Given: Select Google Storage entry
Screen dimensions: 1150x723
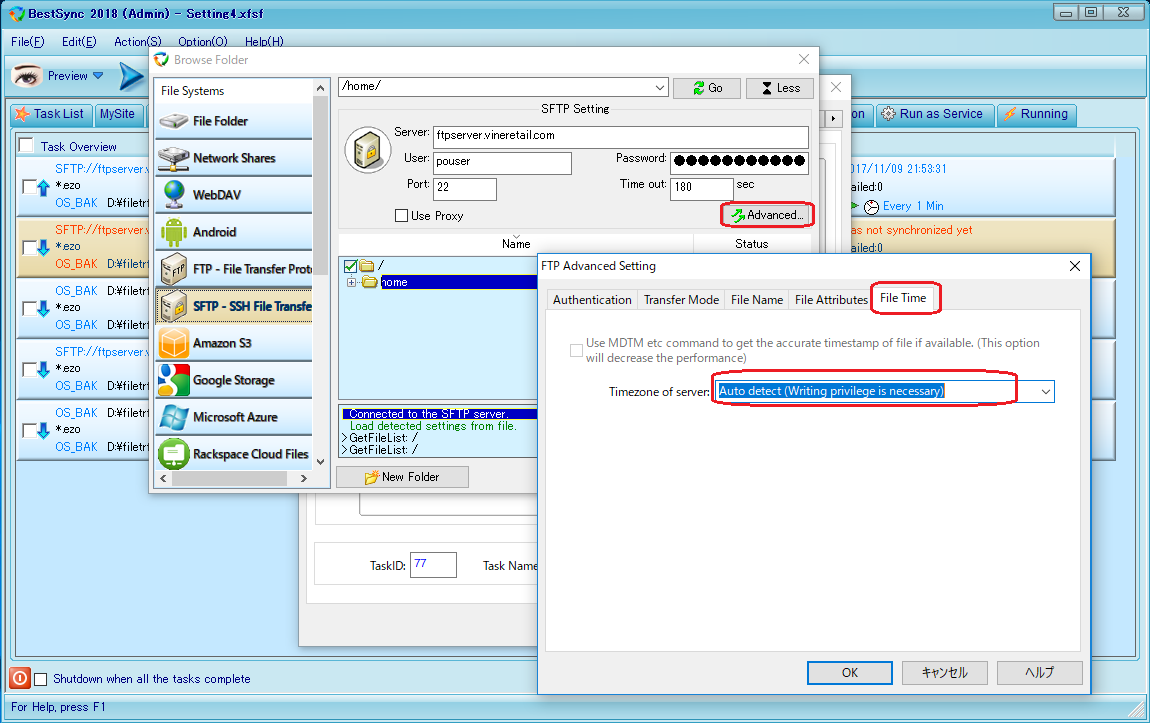Looking at the screenshot, I should click(234, 380).
